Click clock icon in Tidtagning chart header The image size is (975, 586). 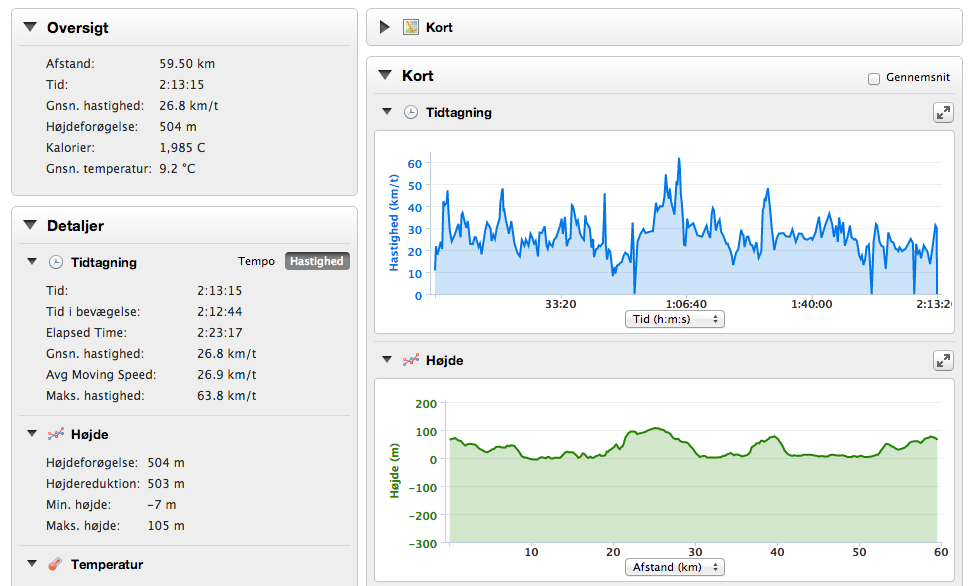[411, 113]
